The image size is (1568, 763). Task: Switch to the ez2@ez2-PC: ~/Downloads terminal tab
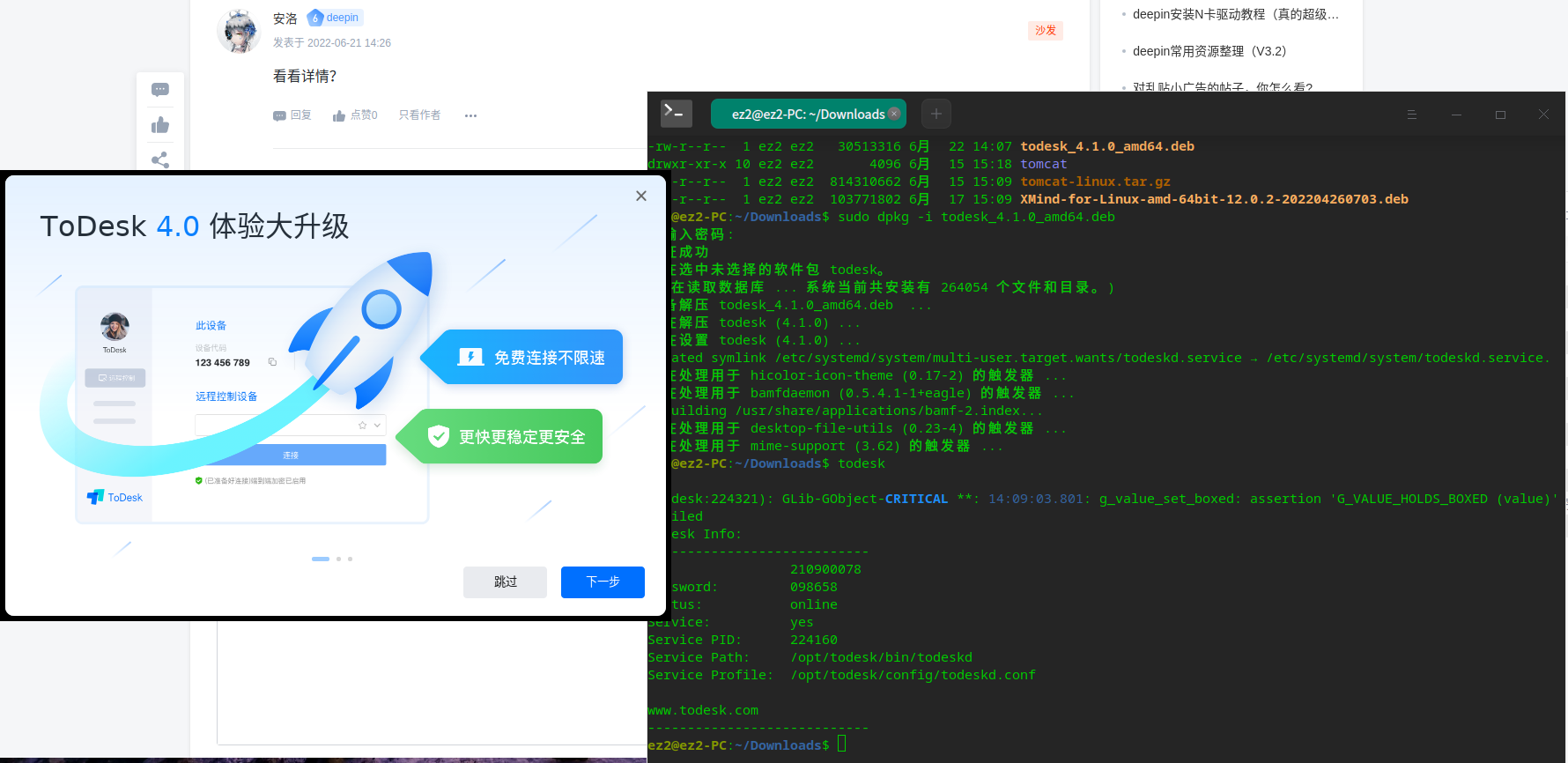tap(808, 114)
